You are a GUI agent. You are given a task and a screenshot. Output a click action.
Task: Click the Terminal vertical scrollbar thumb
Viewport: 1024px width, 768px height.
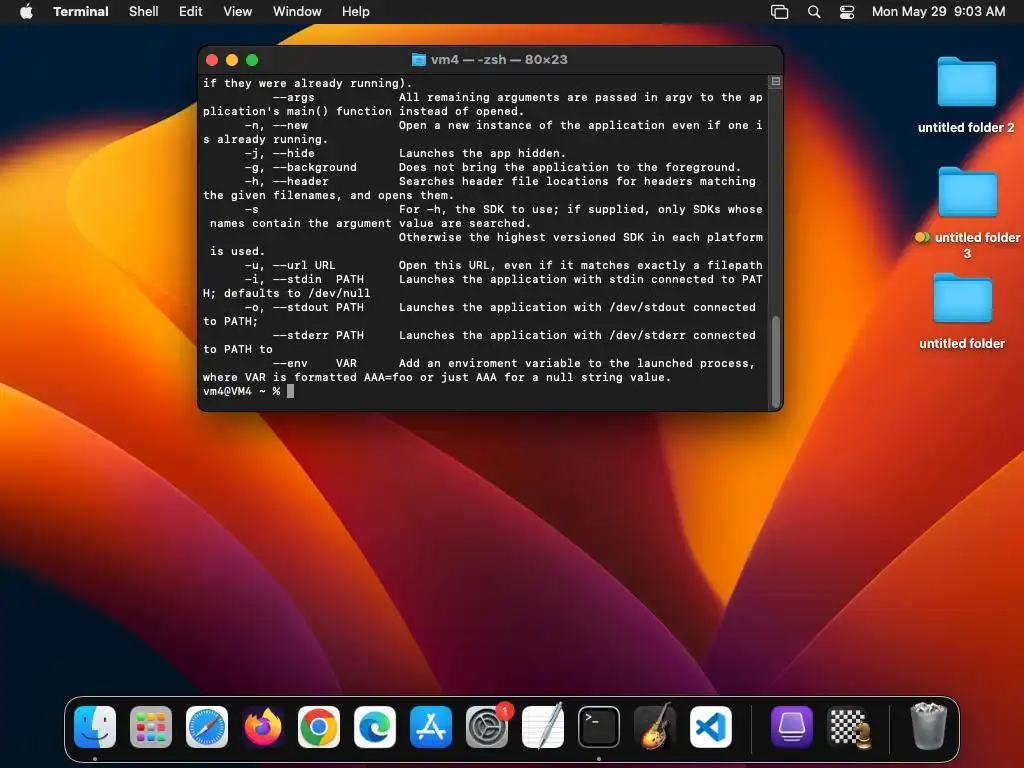click(776, 361)
